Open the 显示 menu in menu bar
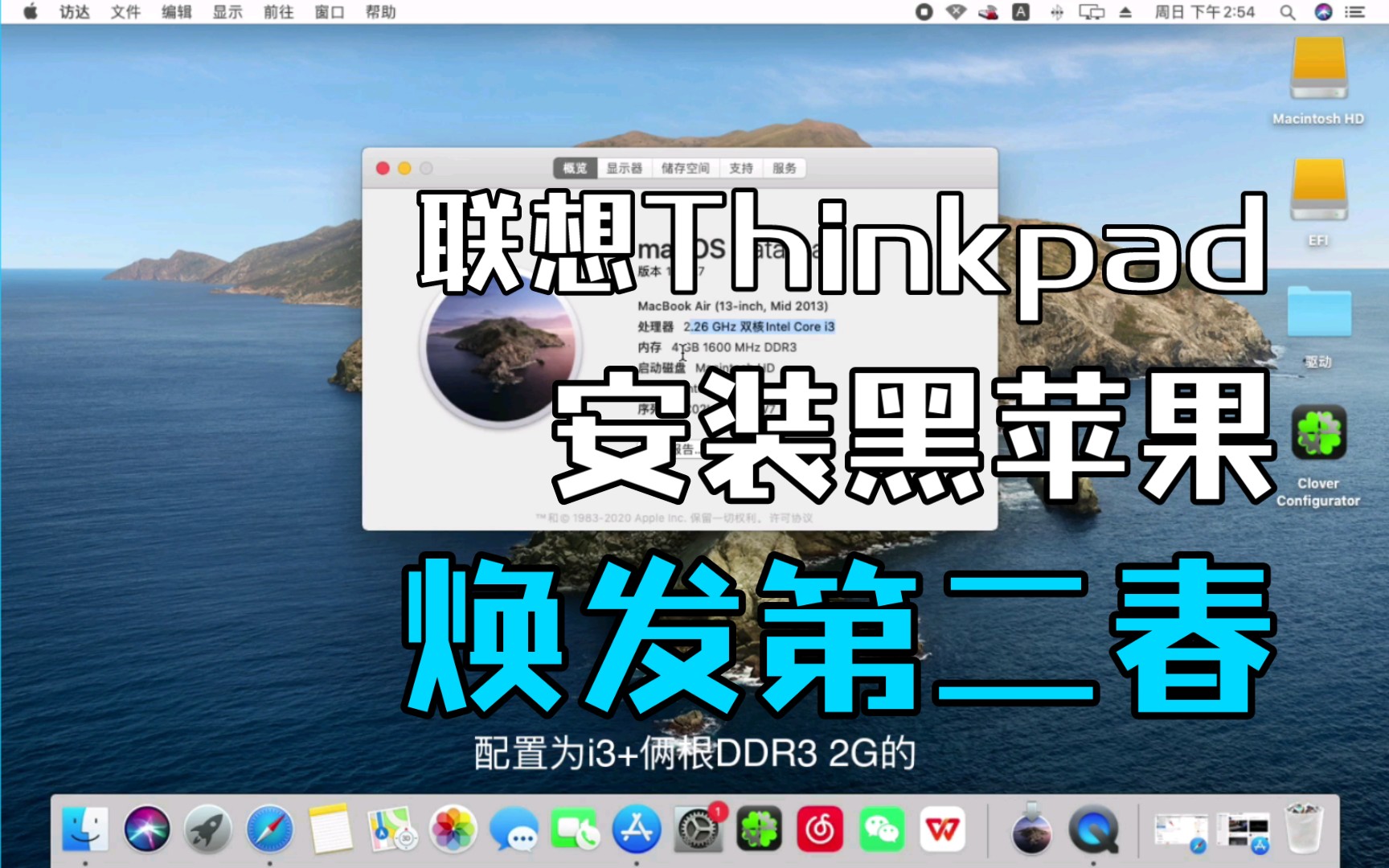Image resolution: width=1389 pixels, height=868 pixels. pos(227,12)
